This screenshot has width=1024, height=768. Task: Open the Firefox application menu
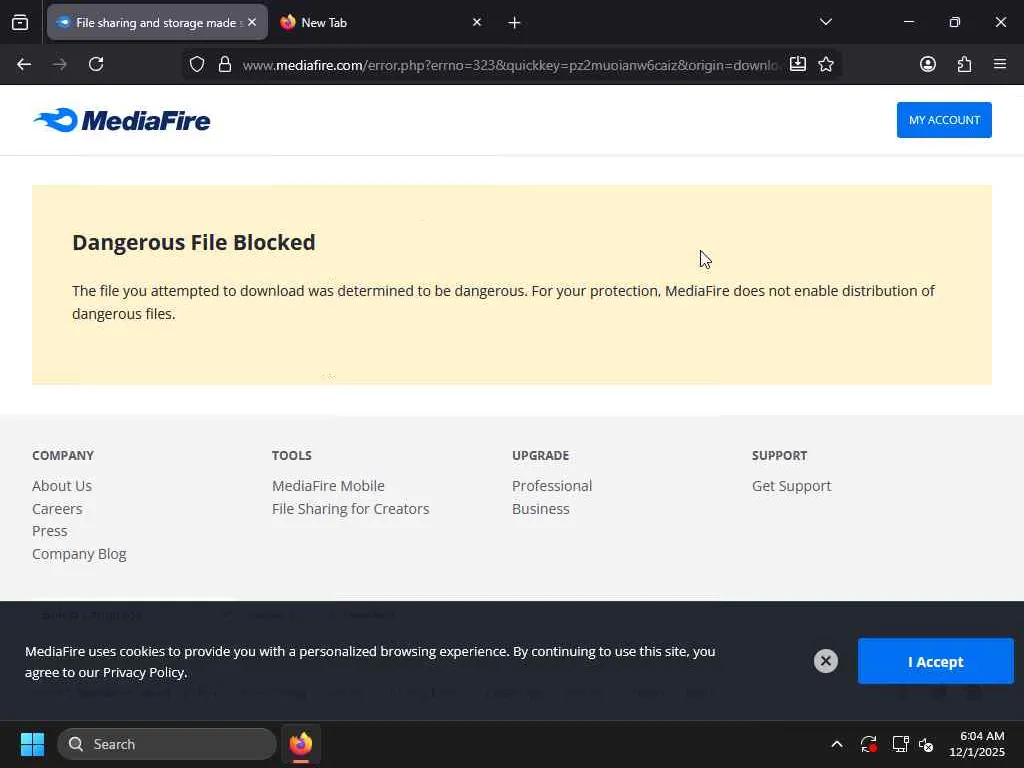pos(999,64)
